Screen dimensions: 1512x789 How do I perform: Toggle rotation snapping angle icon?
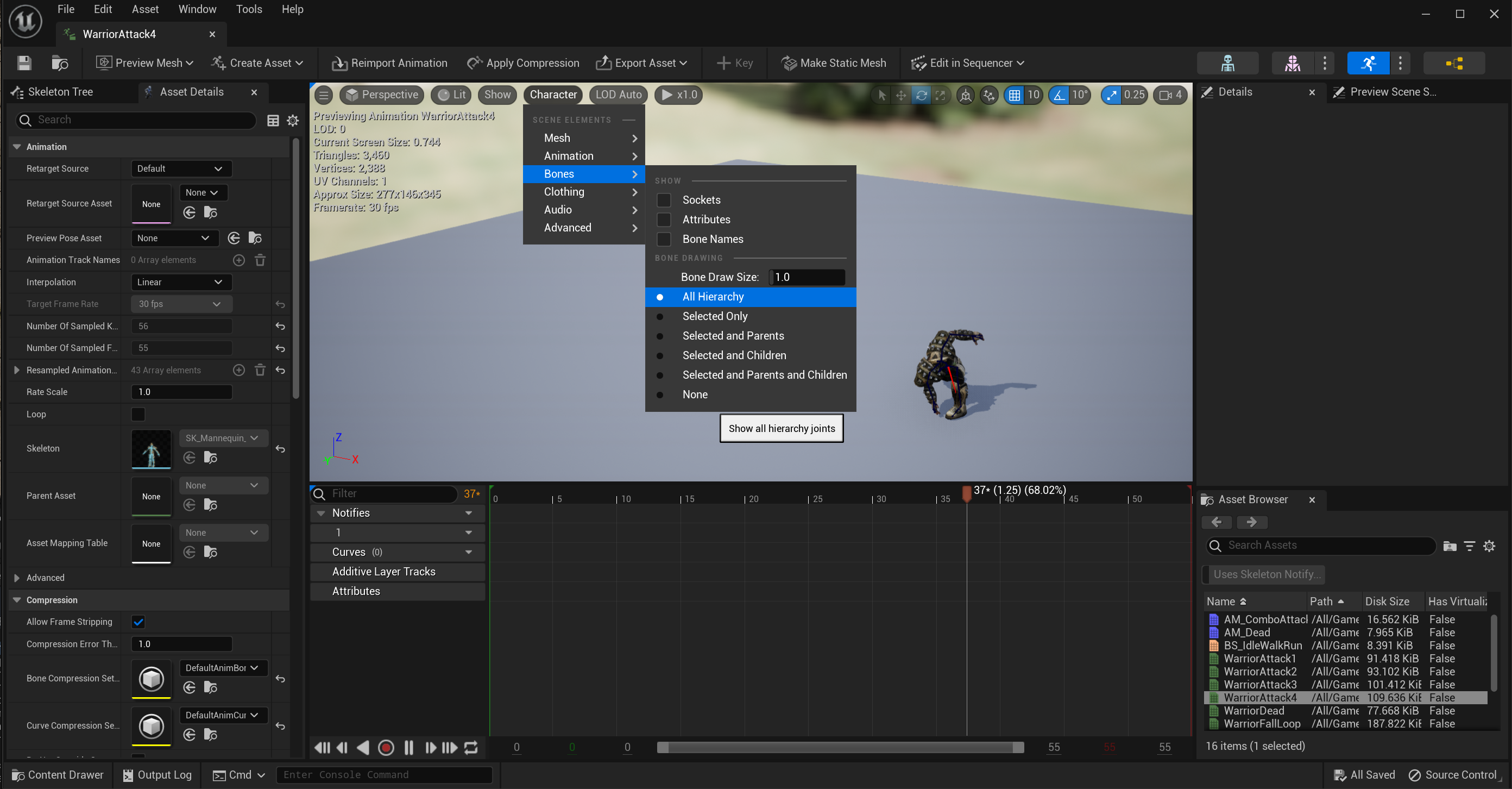1059,95
